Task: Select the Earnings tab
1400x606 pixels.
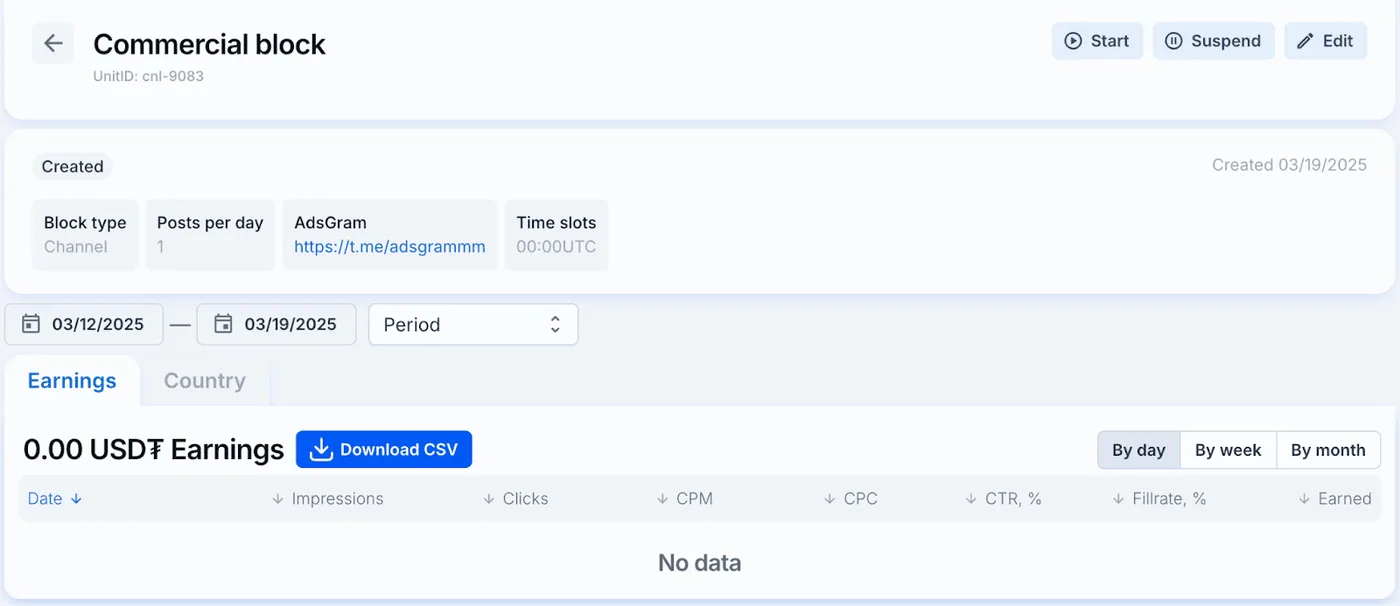Action: (72, 381)
